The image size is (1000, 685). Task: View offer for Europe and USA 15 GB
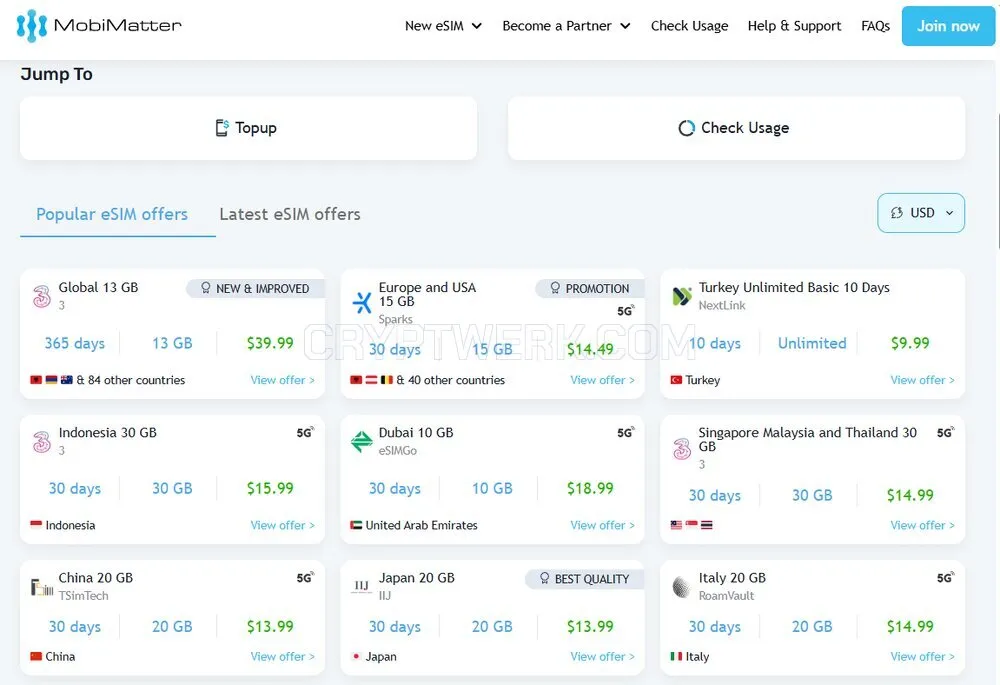[x=603, y=380]
